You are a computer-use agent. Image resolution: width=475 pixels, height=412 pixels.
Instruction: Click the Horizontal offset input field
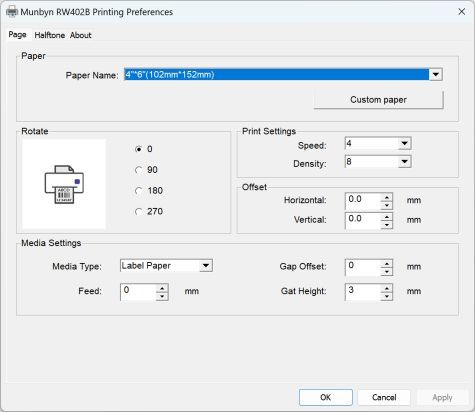coord(363,201)
